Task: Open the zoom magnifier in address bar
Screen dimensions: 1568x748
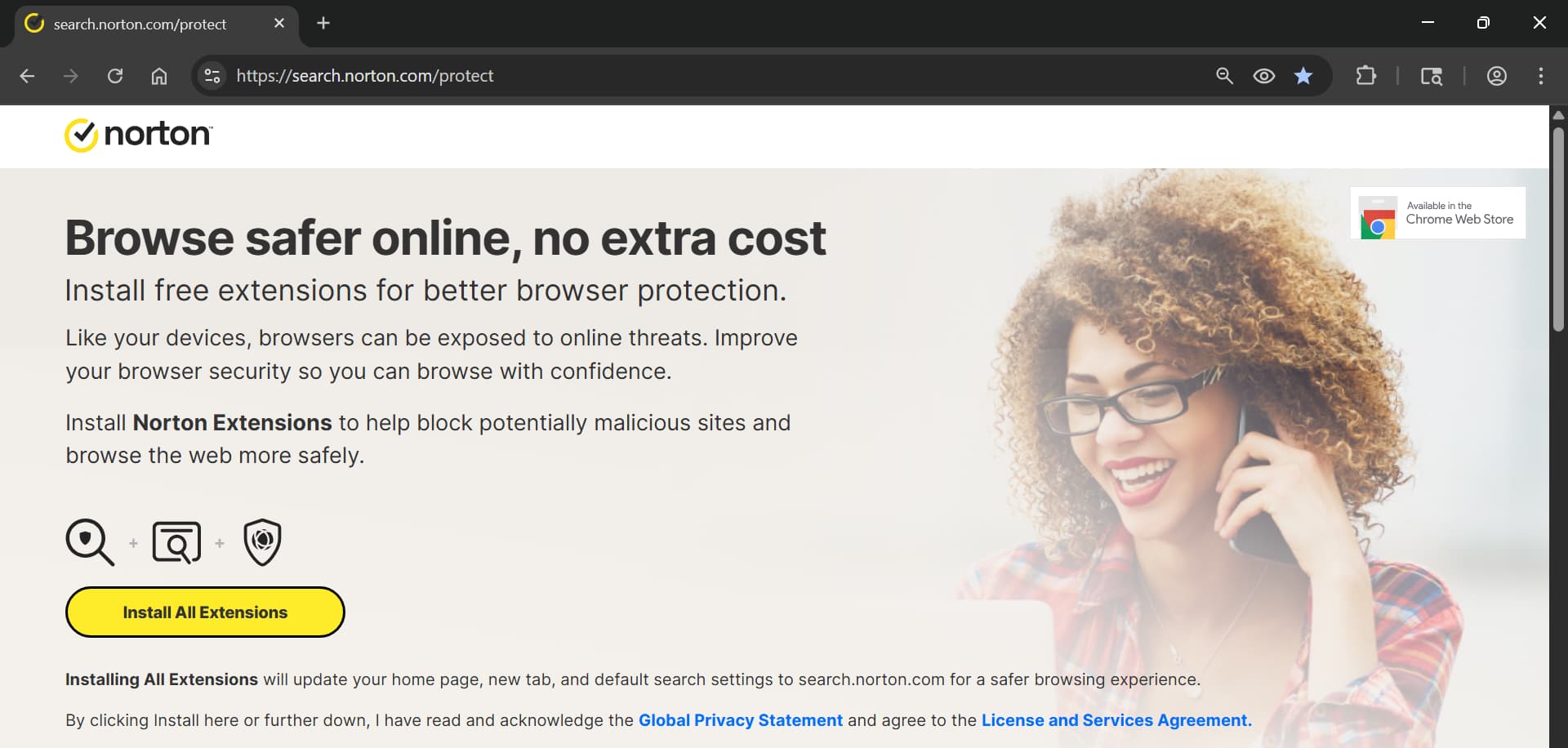Action: click(1224, 76)
